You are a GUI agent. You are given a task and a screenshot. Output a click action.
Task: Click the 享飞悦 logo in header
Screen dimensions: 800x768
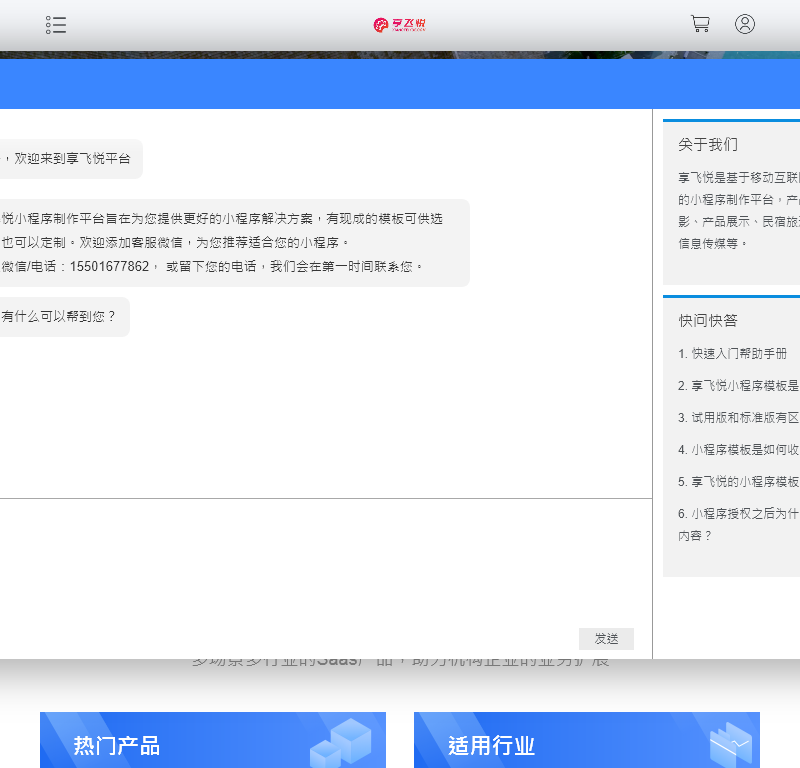[399, 24]
